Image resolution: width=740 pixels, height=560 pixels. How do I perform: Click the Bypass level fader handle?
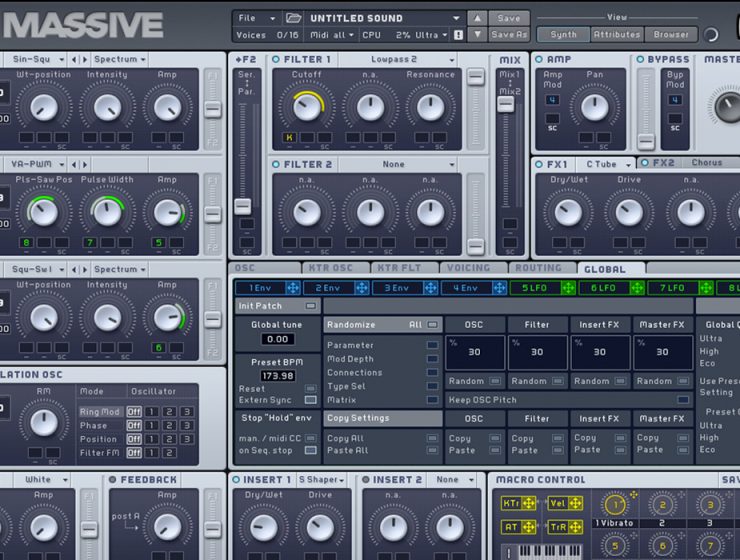click(x=646, y=141)
